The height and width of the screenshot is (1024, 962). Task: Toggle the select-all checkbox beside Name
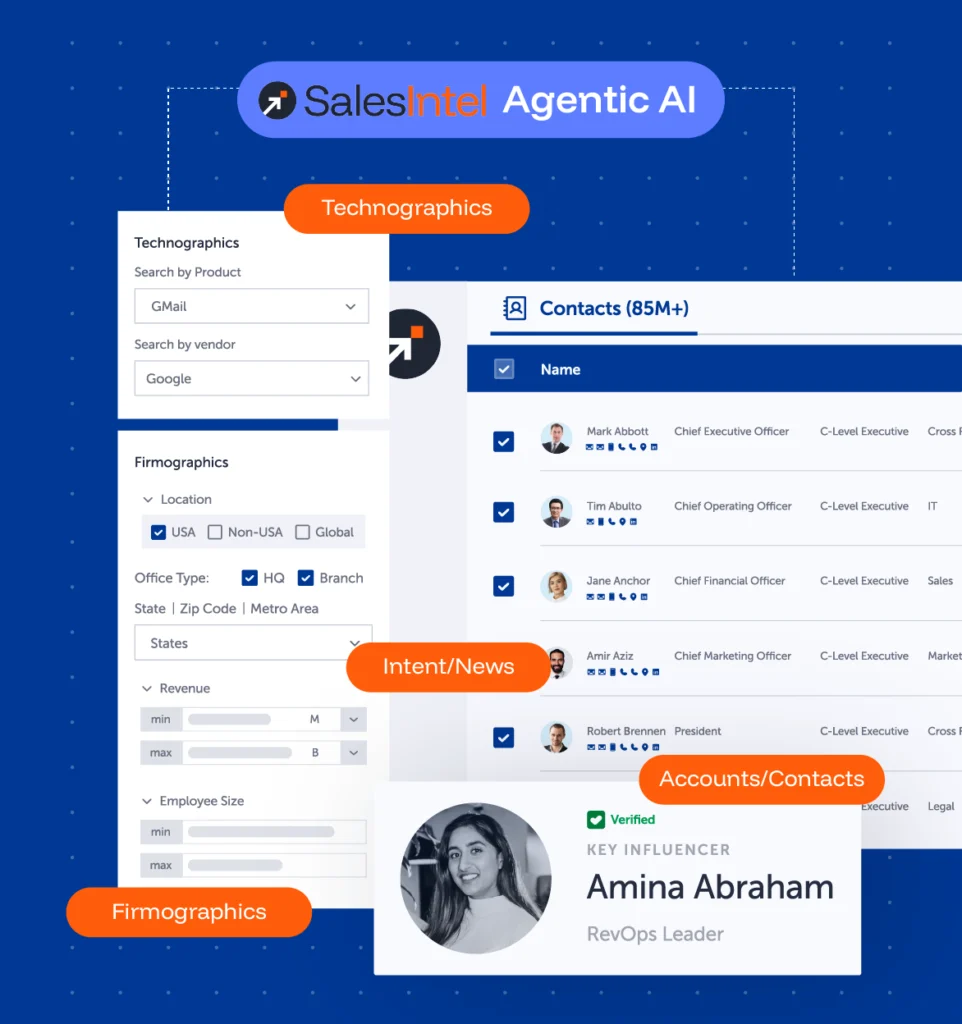point(504,369)
